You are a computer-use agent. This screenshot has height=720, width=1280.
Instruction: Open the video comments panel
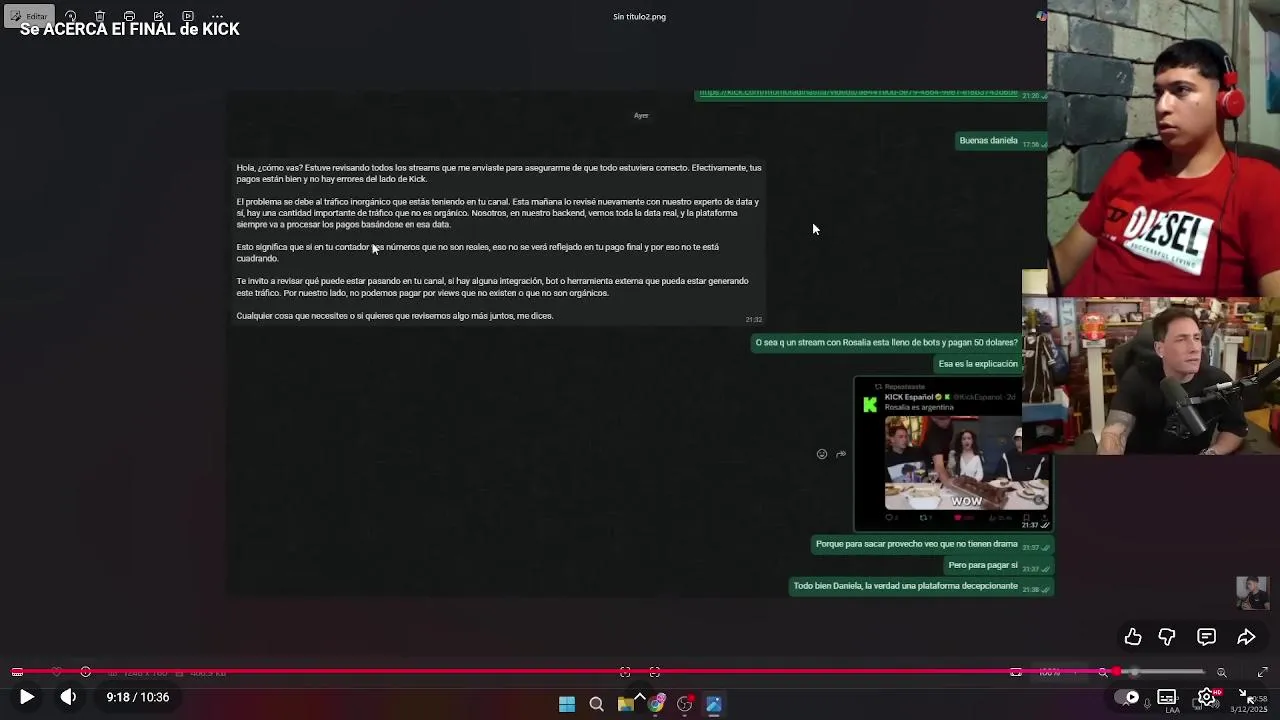pos(1207,637)
